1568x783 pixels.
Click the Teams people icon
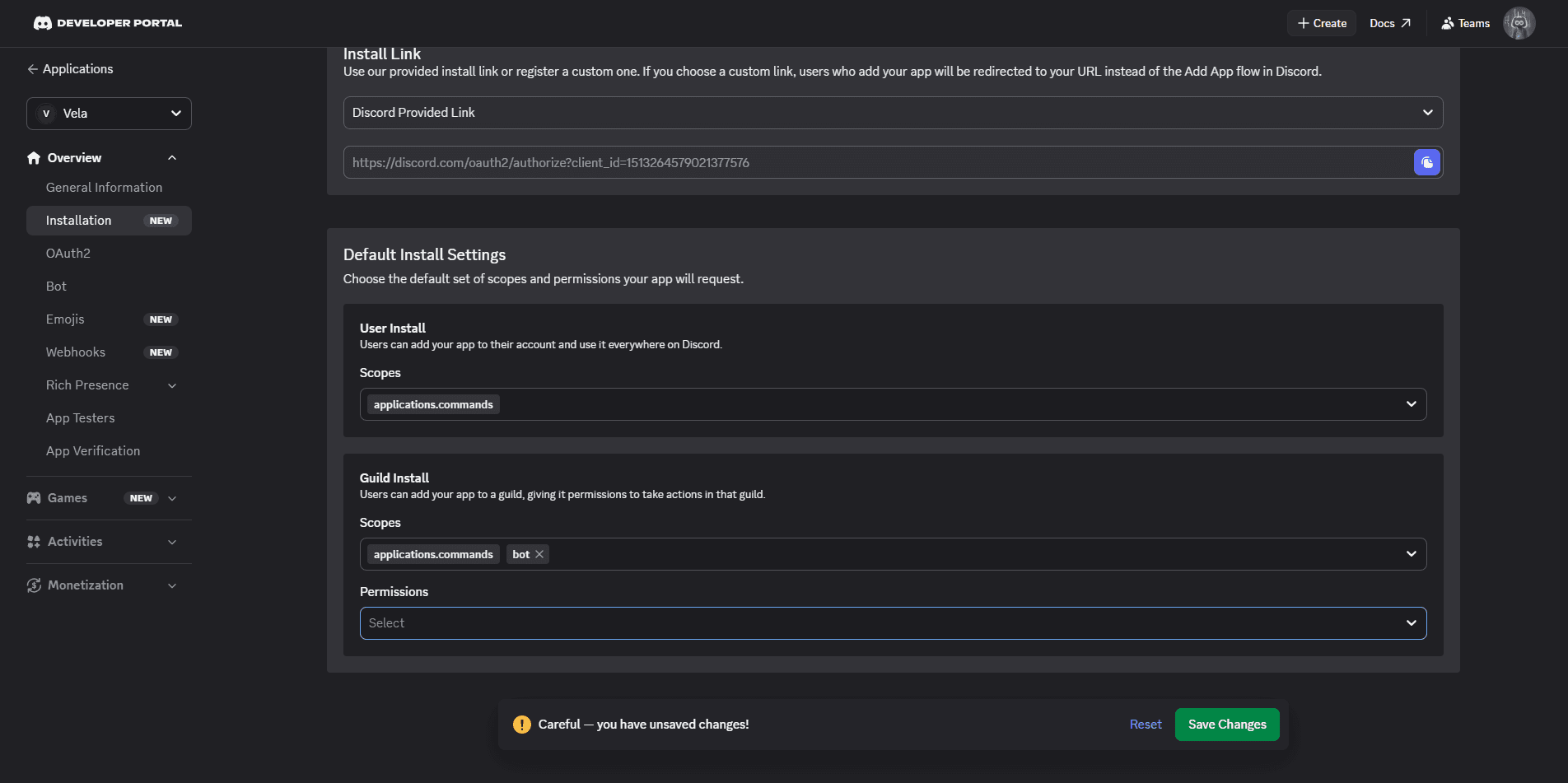pos(1447,23)
